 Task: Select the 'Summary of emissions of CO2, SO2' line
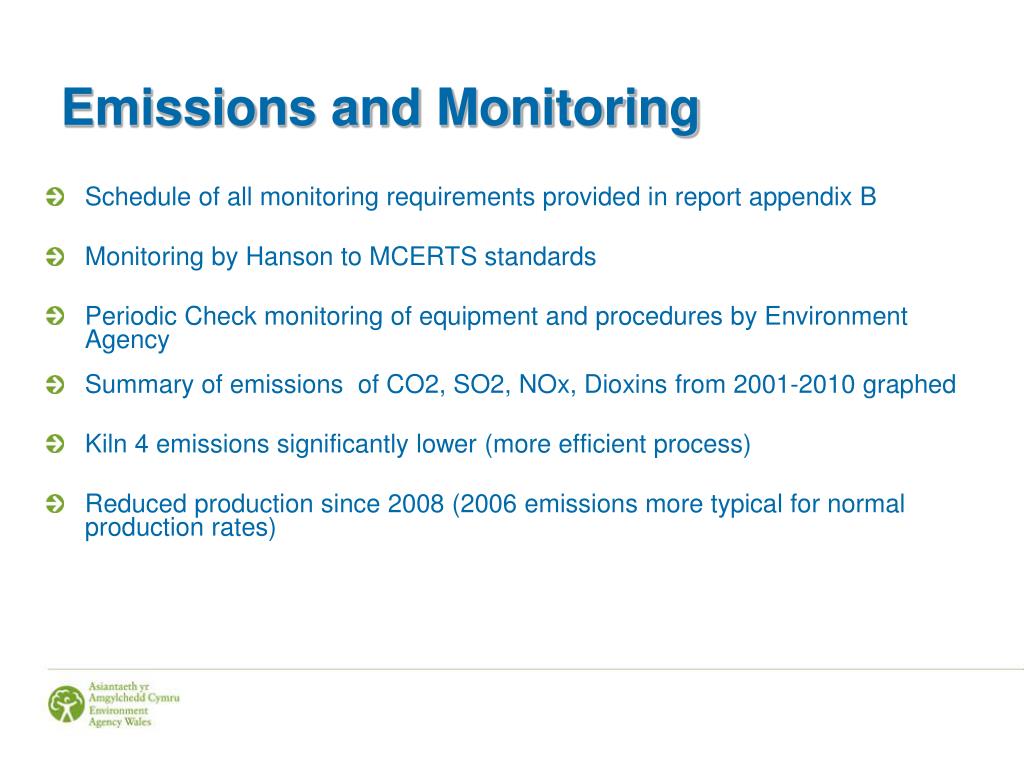(520, 385)
